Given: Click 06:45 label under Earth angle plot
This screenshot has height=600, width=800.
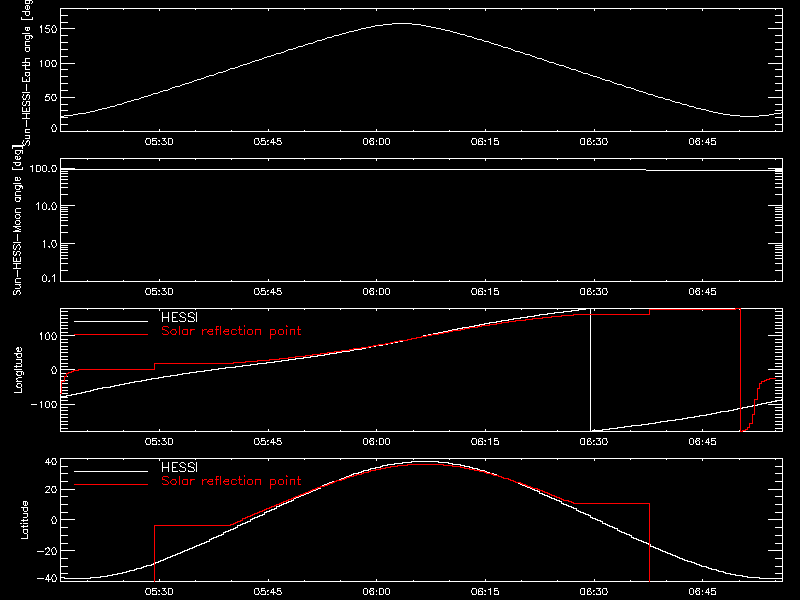Looking at the screenshot, I should [x=702, y=141].
